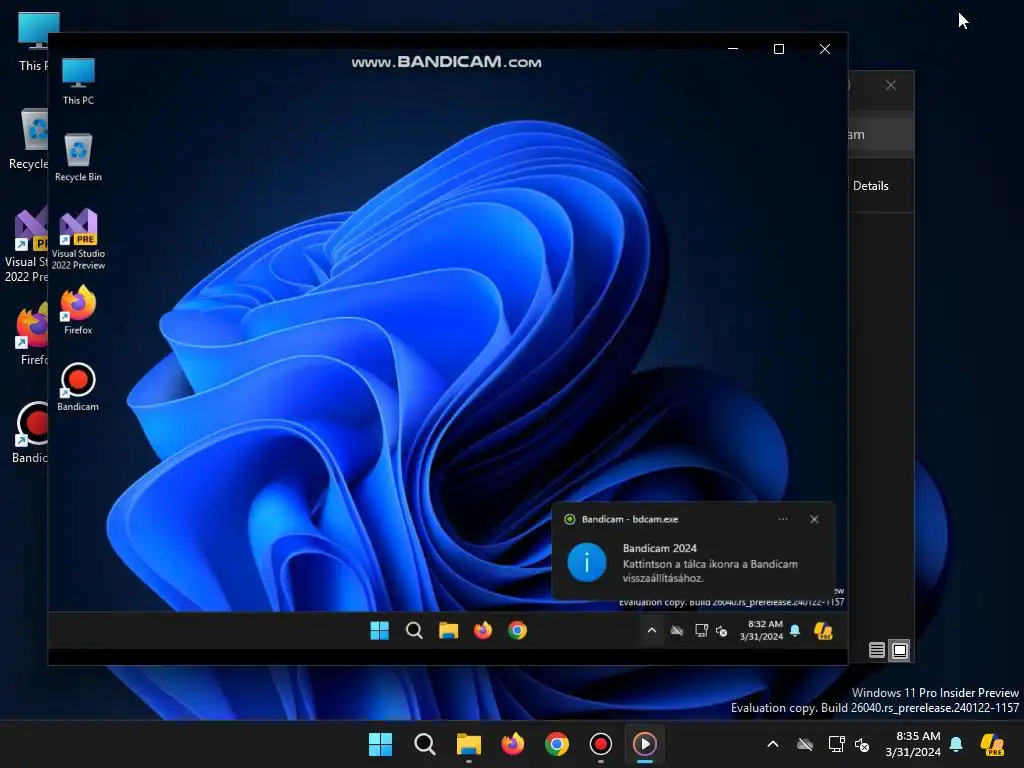
Task: Select partly hidden Visual Studio shortcut behind player
Action: pos(26,245)
